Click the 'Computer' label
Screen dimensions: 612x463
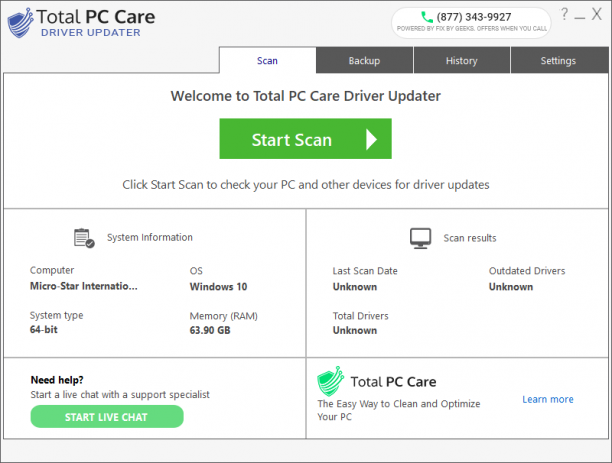[x=52, y=270]
